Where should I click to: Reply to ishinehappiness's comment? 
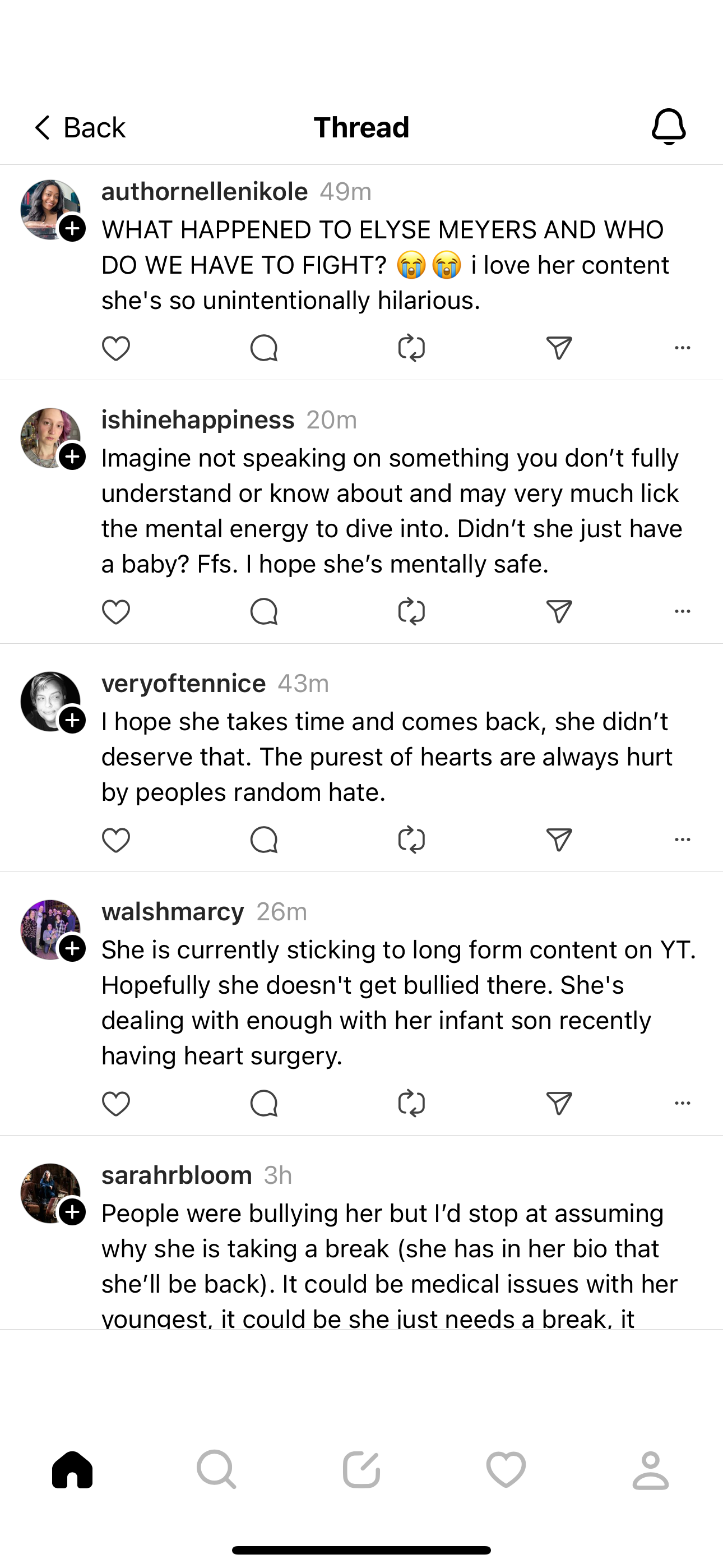263,612
